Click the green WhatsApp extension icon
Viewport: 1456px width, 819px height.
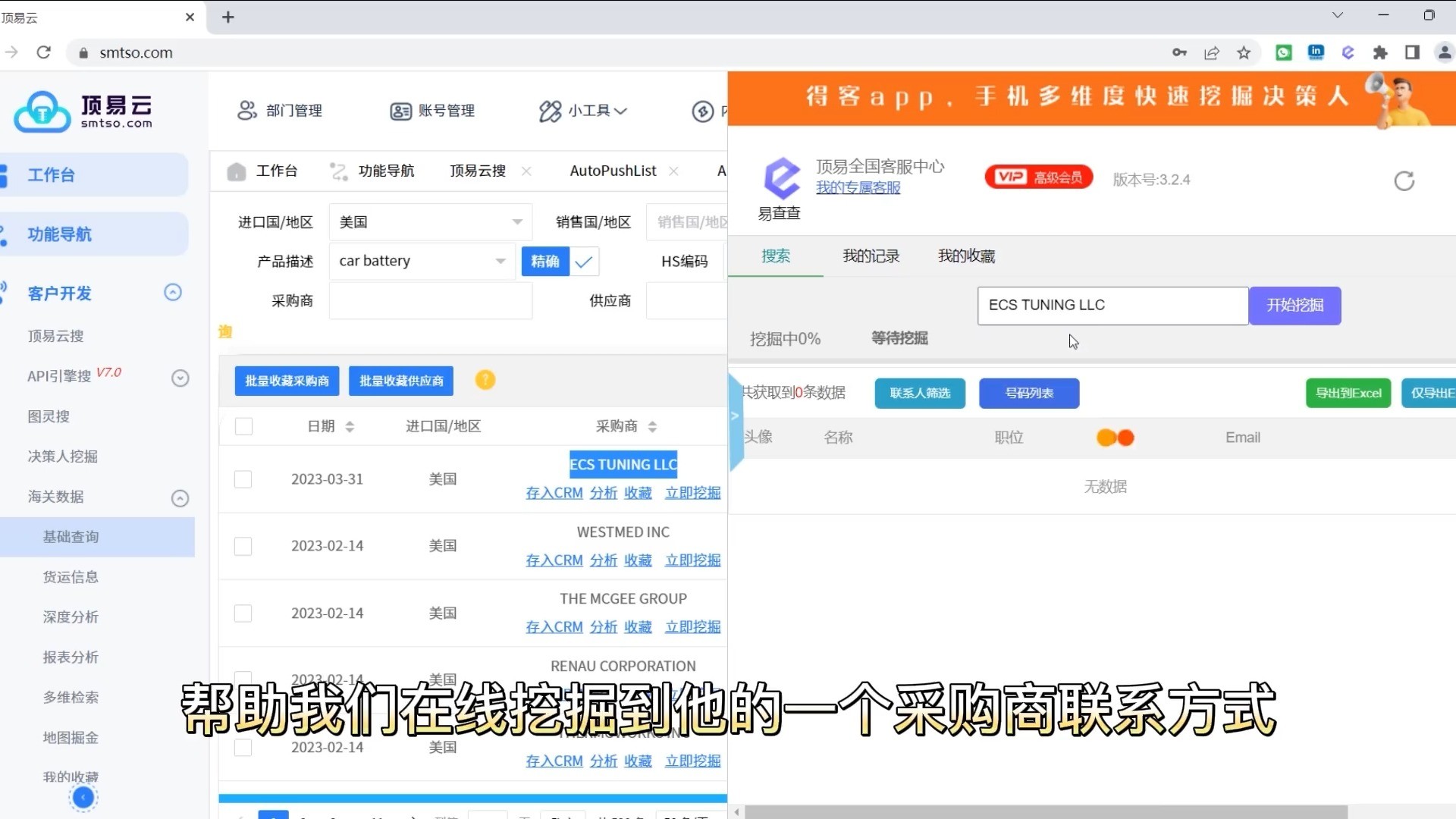(1284, 52)
